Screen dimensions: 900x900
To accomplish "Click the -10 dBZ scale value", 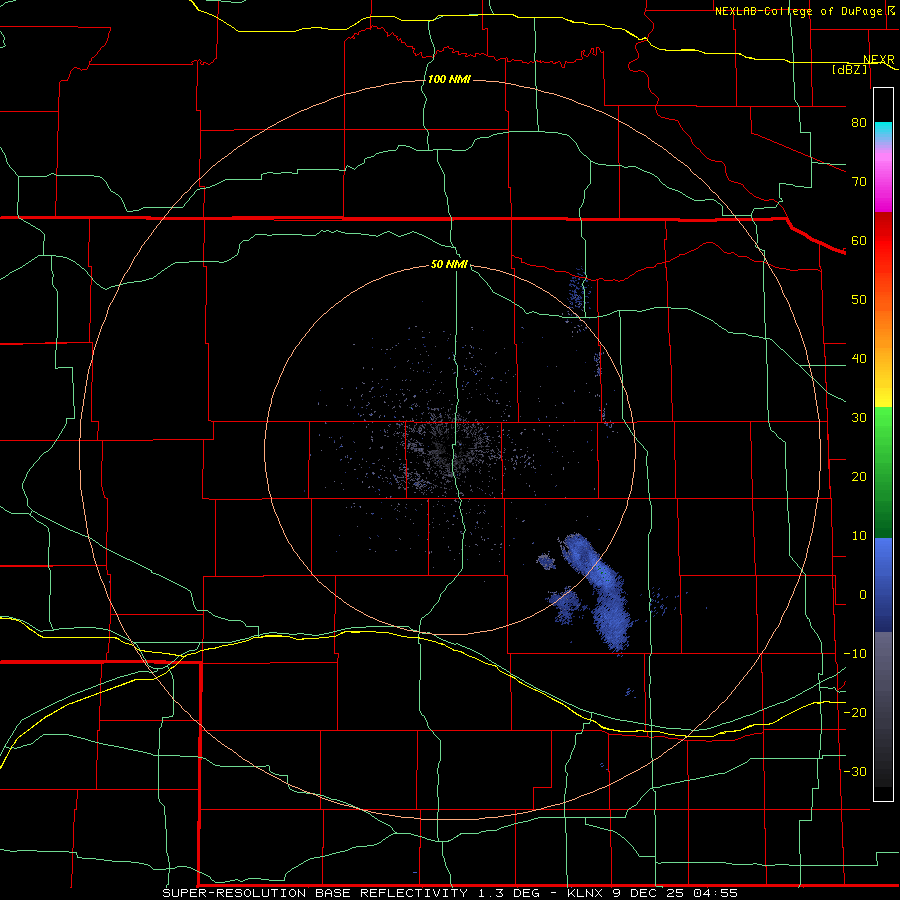I will point(855,654).
